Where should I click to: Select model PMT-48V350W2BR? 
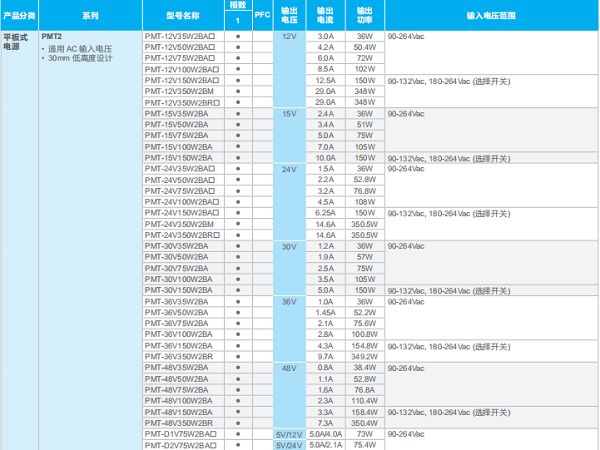pyautogui.click(x=179, y=423)
